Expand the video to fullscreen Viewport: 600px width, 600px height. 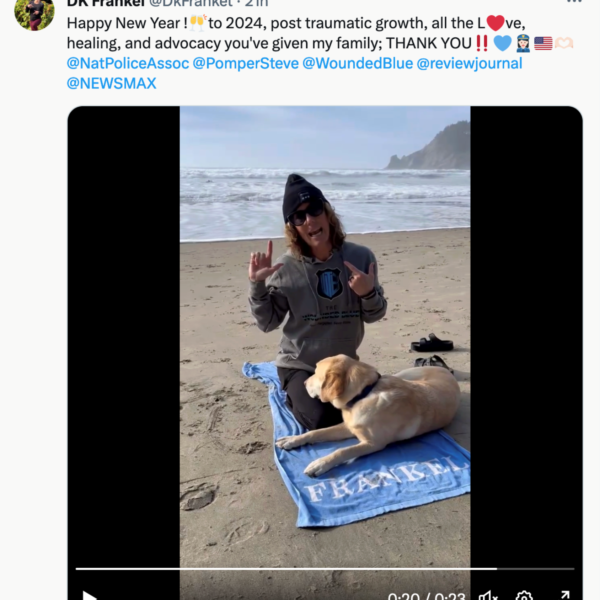(x=565, y=595)
